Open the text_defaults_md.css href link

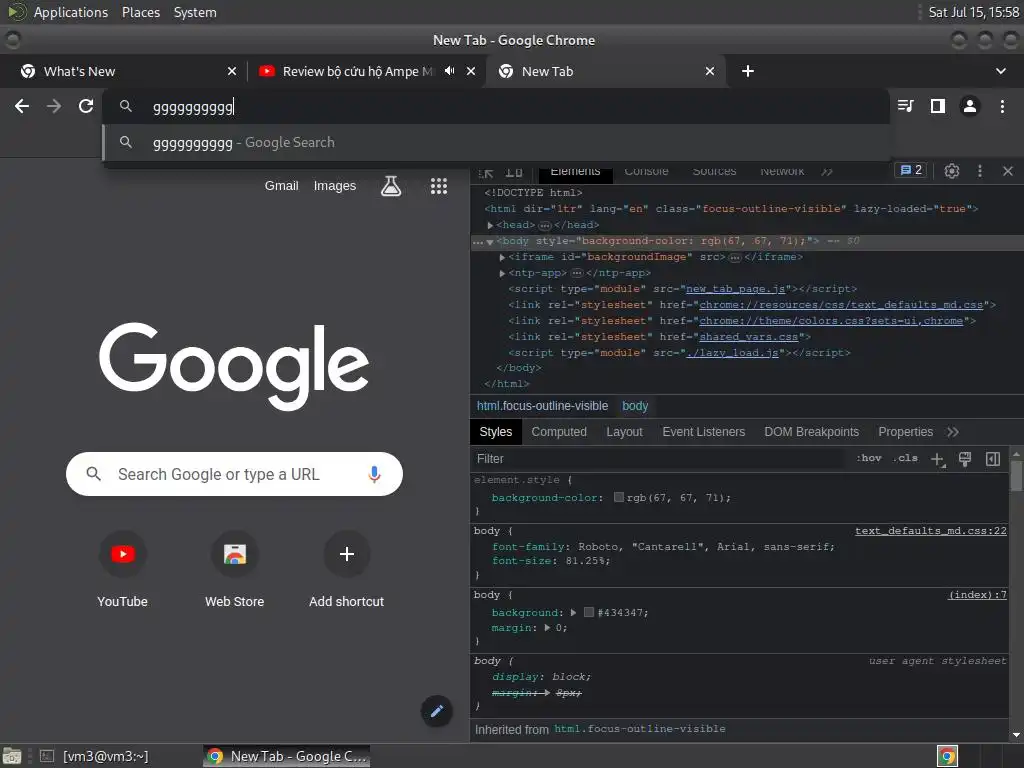pos(840,305)
